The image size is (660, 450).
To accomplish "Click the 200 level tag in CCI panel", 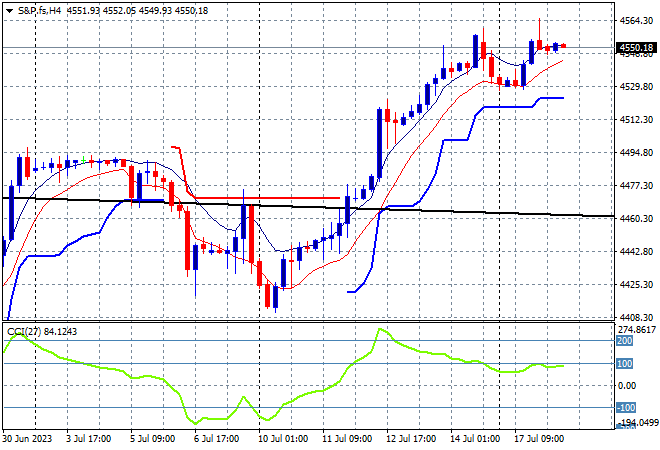I will (624, 341).
